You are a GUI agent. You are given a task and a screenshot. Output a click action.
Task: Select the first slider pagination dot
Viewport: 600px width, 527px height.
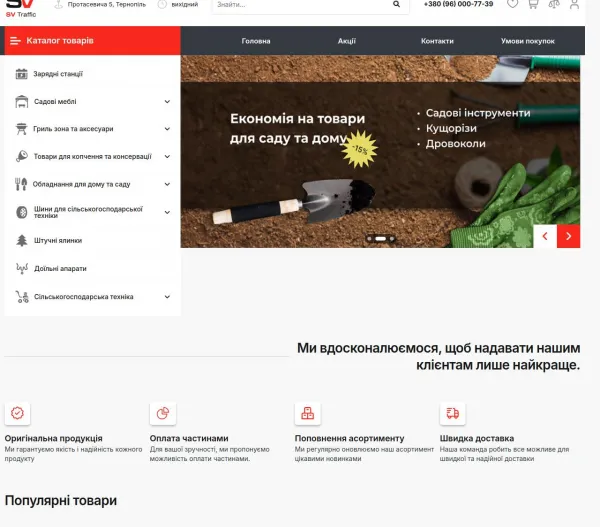[370, 238]
